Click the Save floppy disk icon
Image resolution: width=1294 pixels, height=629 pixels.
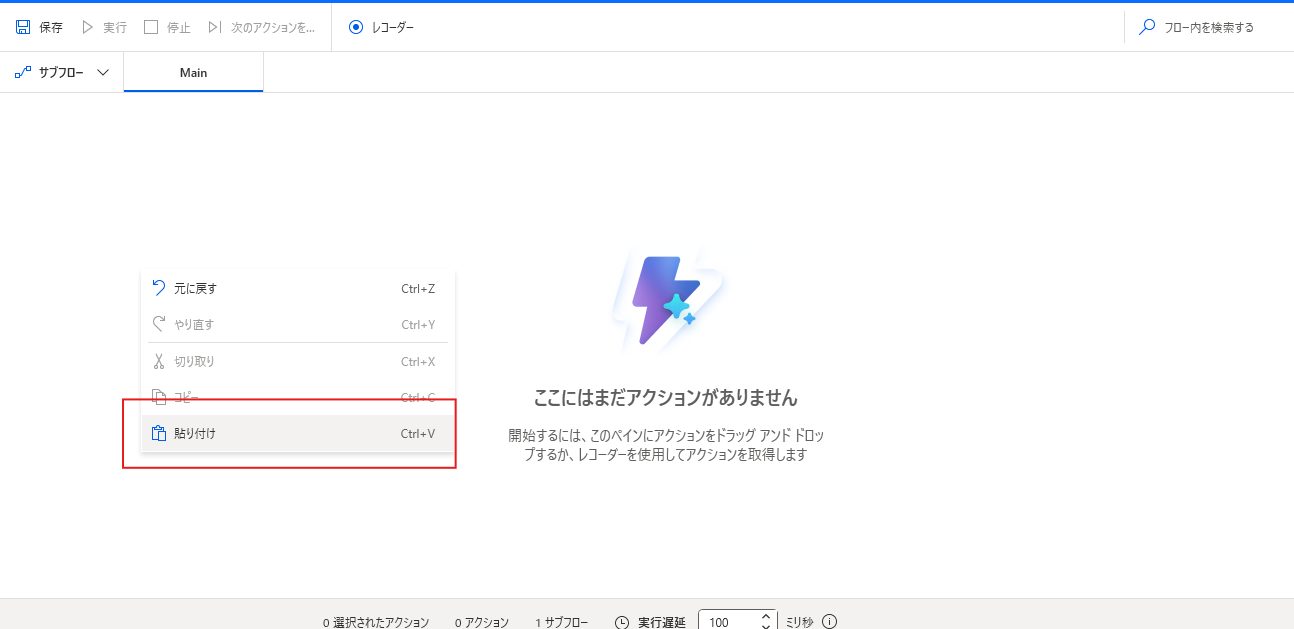click(23, 27)
